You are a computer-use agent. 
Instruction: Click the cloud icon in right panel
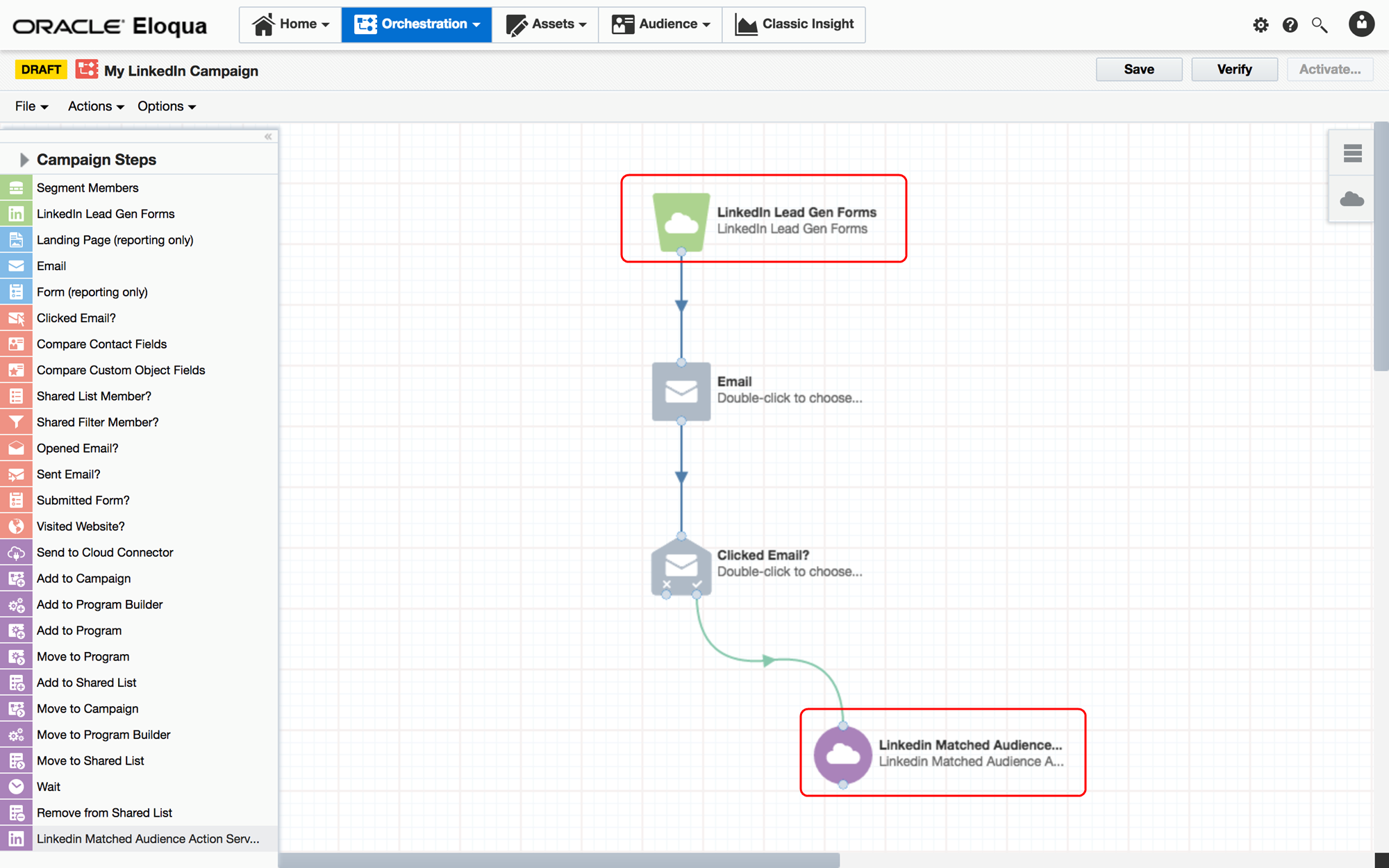pyautogui.click(x=1351, y=200)
